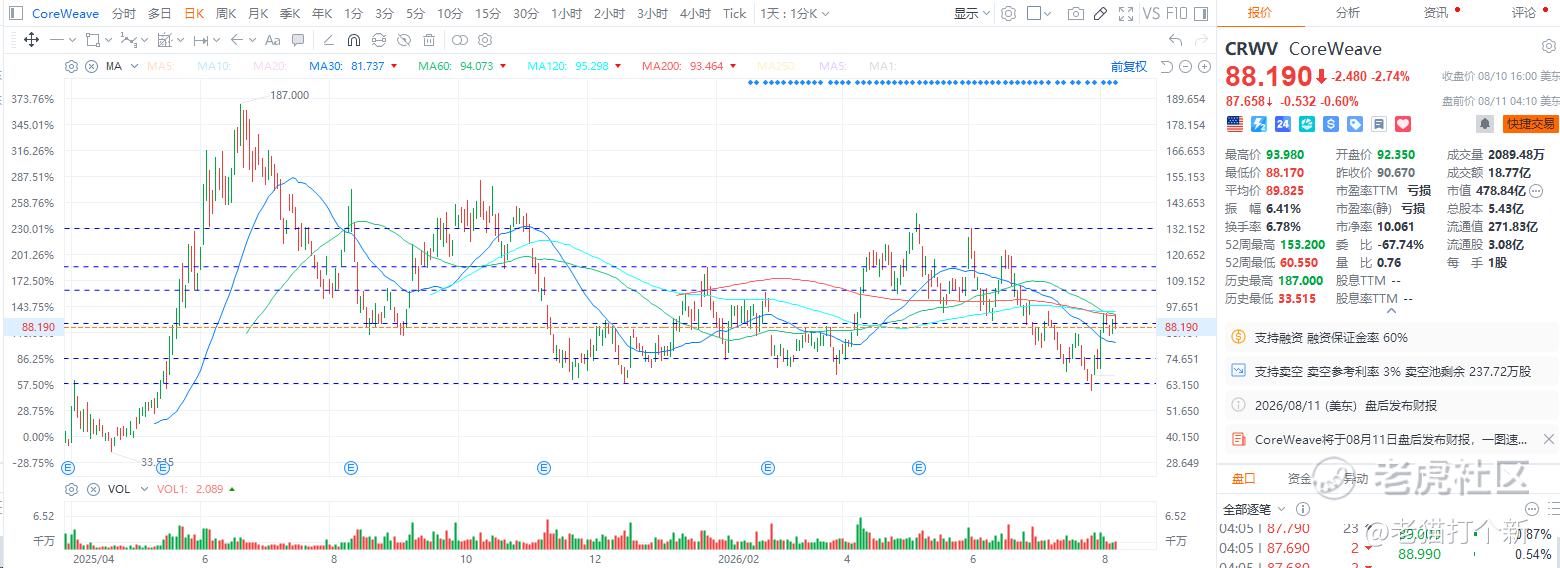Switch to 日K daily candlestick period
The image size is (1560, 568).
point(194,13)
